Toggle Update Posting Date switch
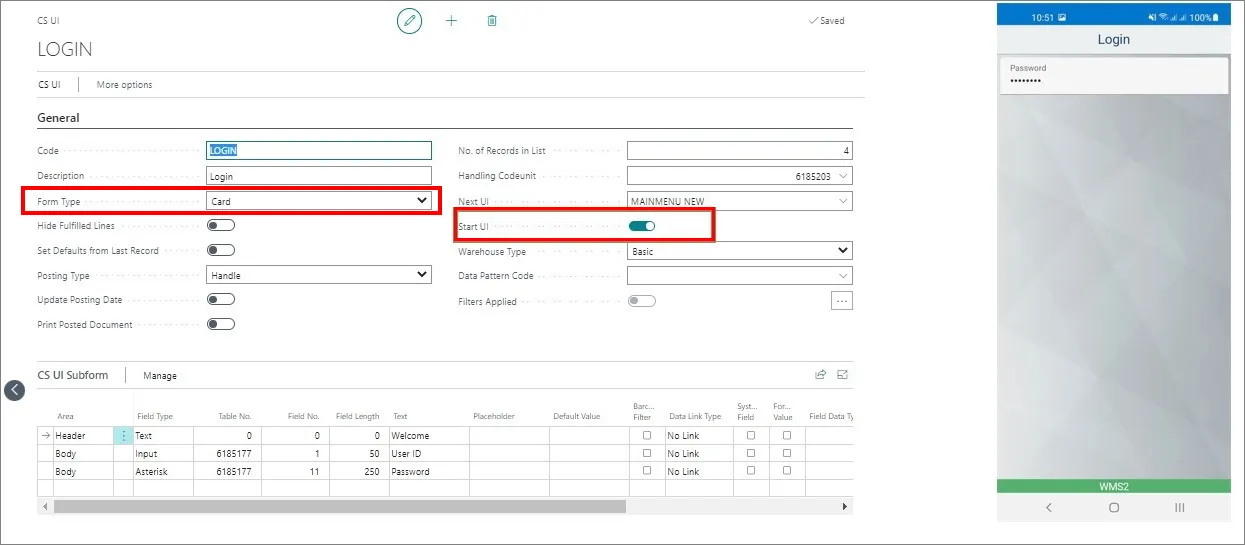Screen dimensions: 1245x545 coord(220,299)
